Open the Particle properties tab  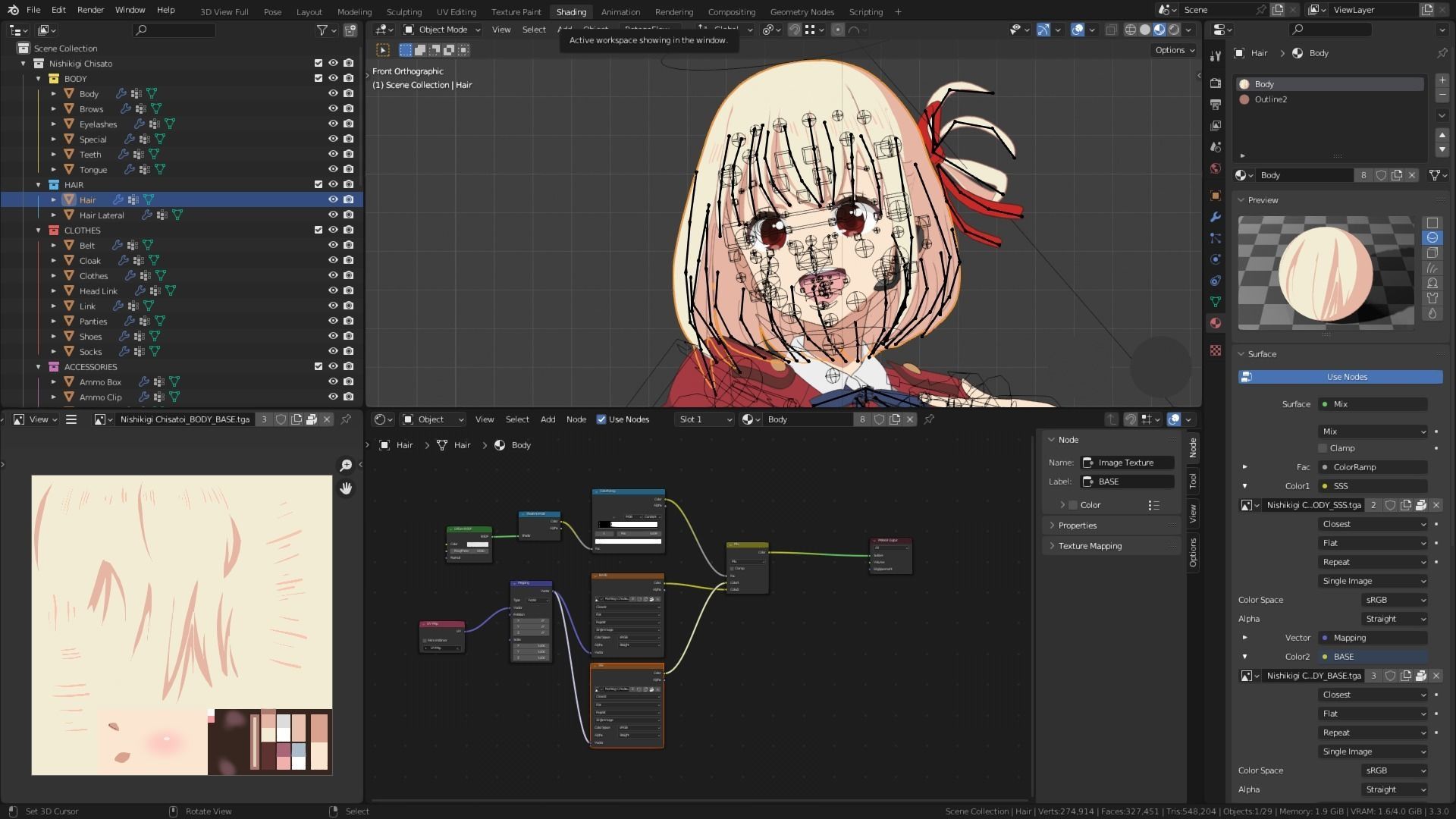[1216, 238]
